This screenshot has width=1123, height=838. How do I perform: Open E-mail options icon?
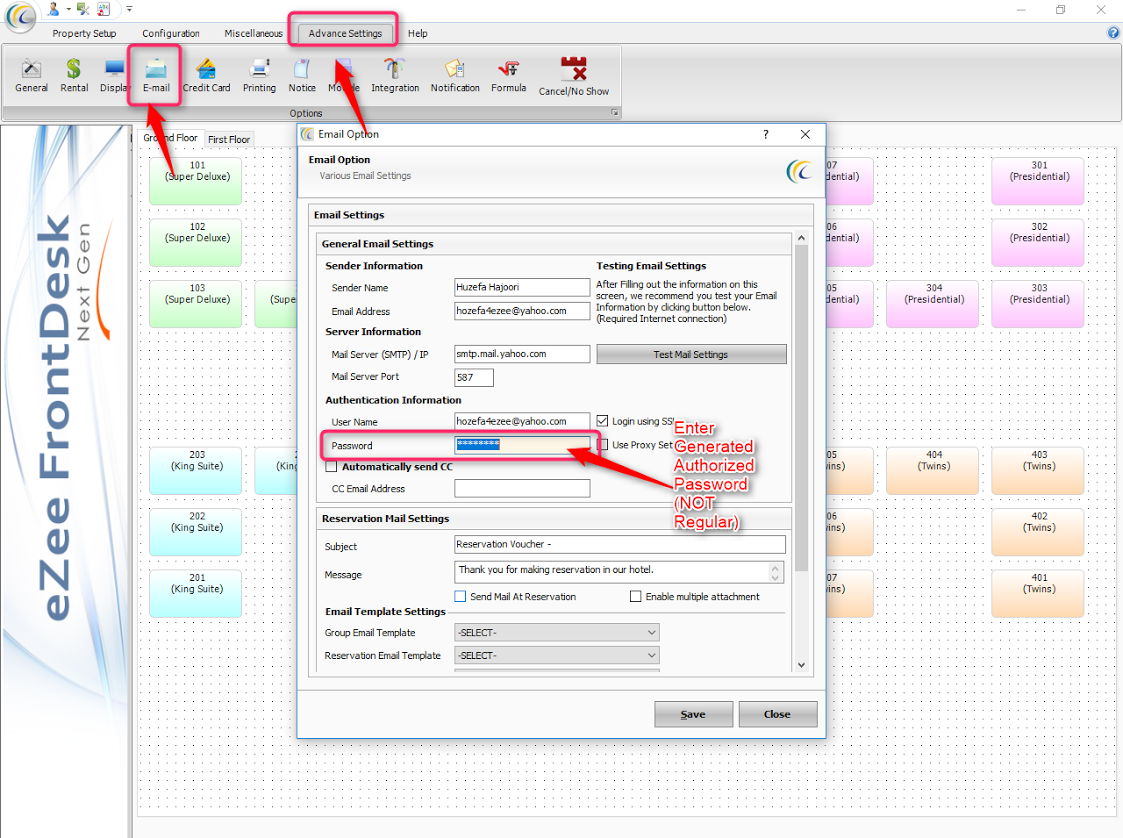pos(155,76)
